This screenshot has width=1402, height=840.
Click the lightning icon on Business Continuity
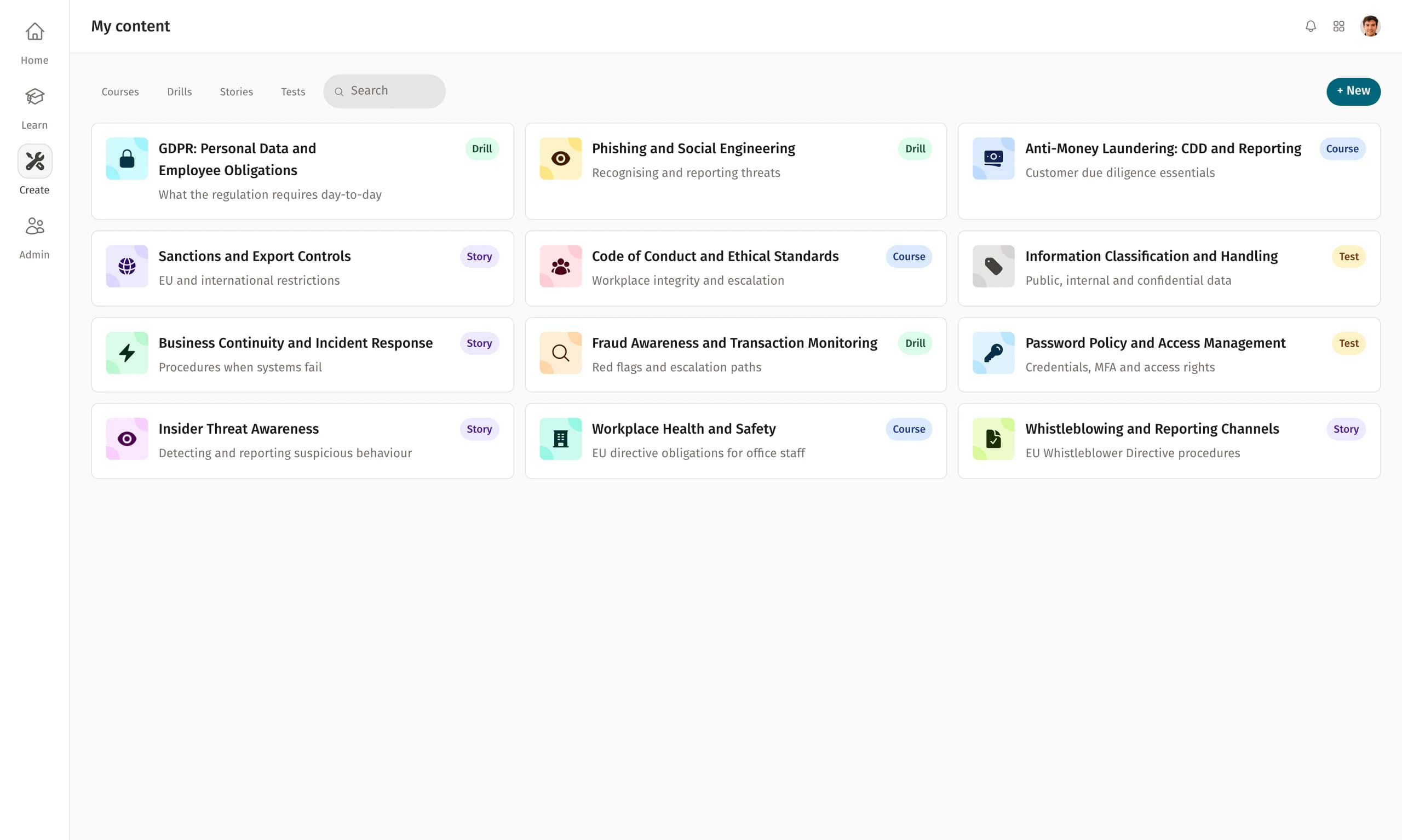[126, 353]
